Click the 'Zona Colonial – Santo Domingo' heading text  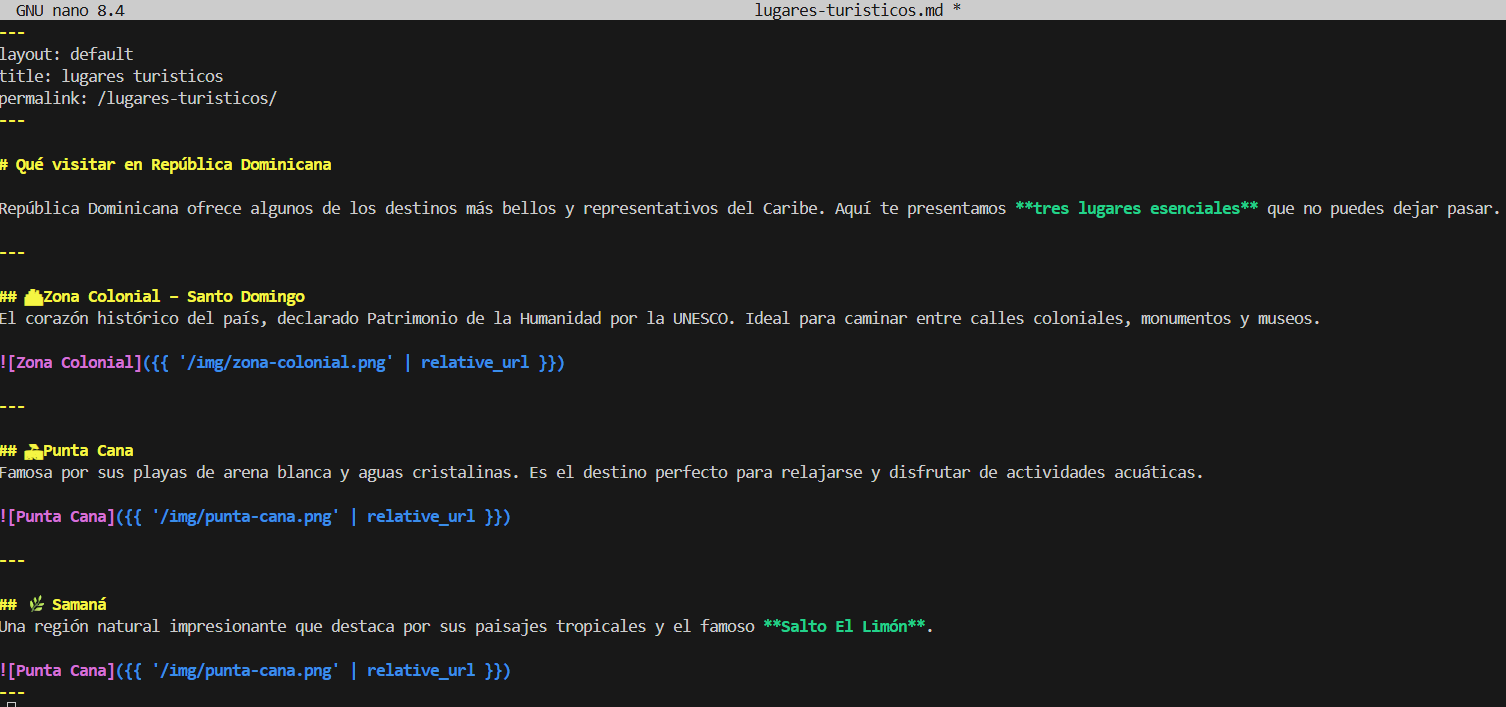(x=174, y=297)
